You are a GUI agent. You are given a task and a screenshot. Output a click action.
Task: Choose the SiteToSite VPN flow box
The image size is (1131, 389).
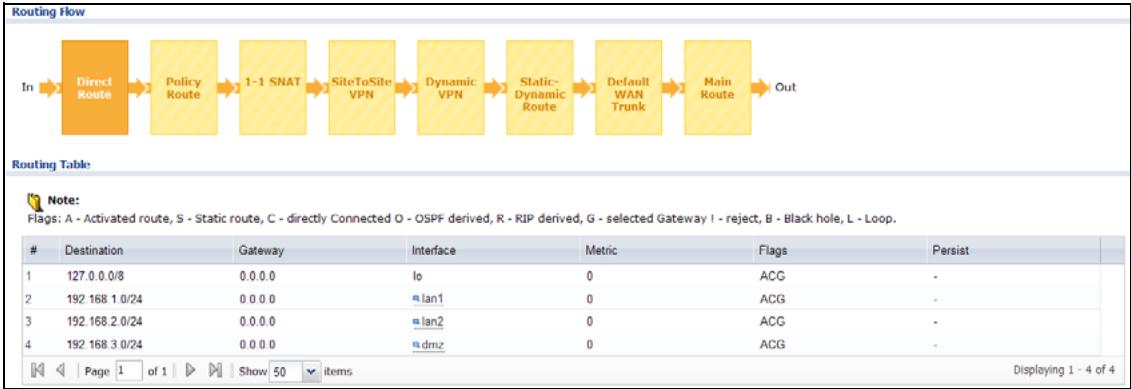point(361,87)
